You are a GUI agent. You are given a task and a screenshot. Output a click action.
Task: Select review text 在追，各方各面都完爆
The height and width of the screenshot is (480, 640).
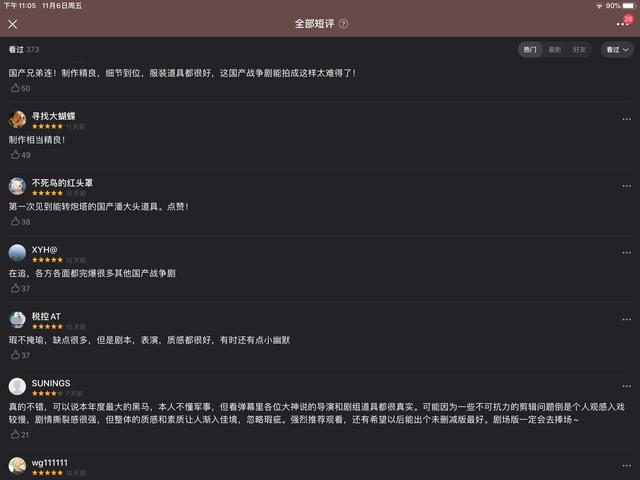(x=92, y=273)
